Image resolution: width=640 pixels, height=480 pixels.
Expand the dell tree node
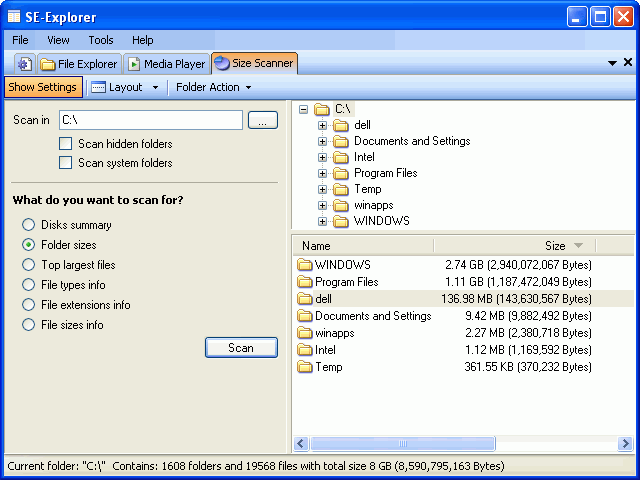[x=322, y=125]
